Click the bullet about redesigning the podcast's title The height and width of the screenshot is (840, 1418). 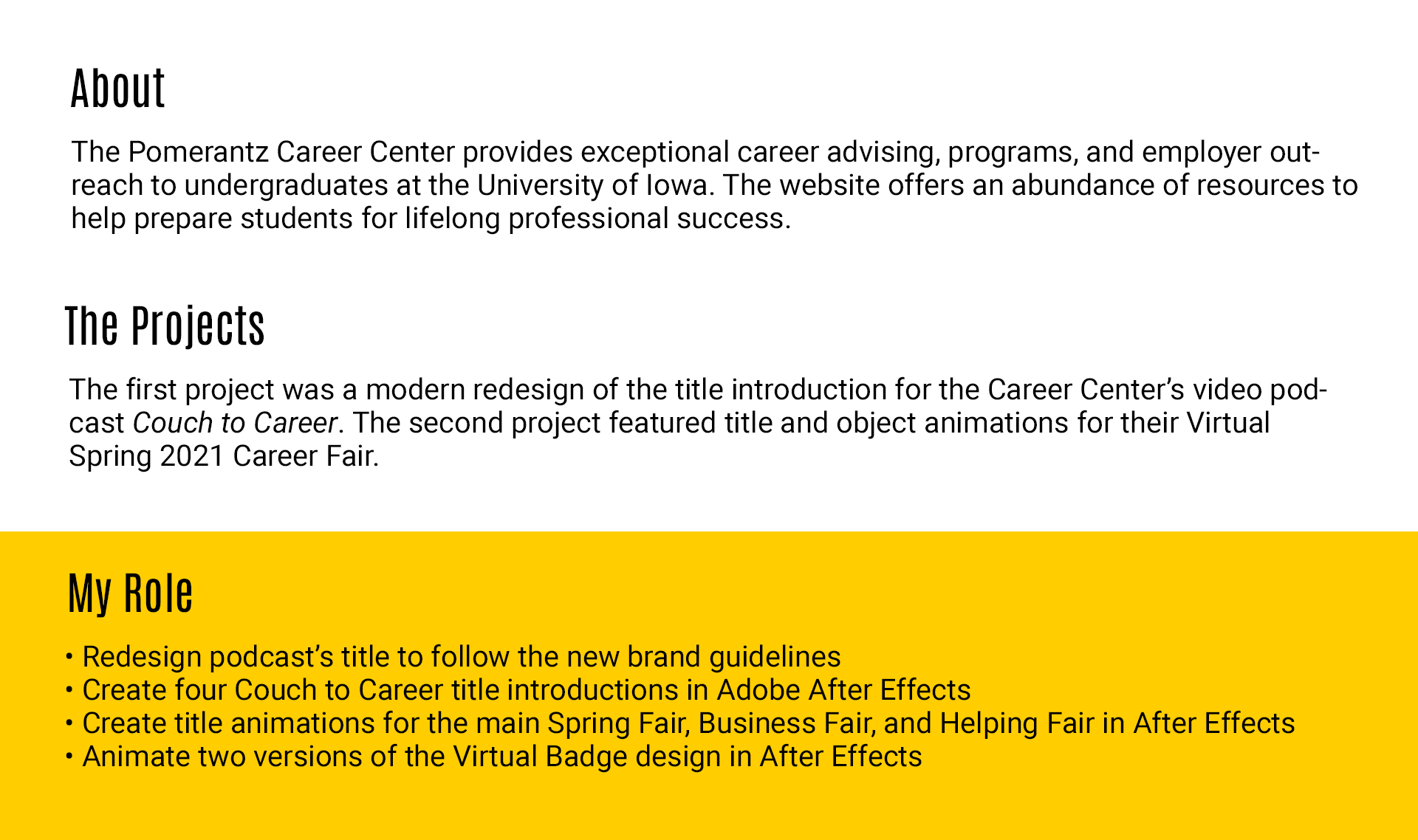point(461,657)
